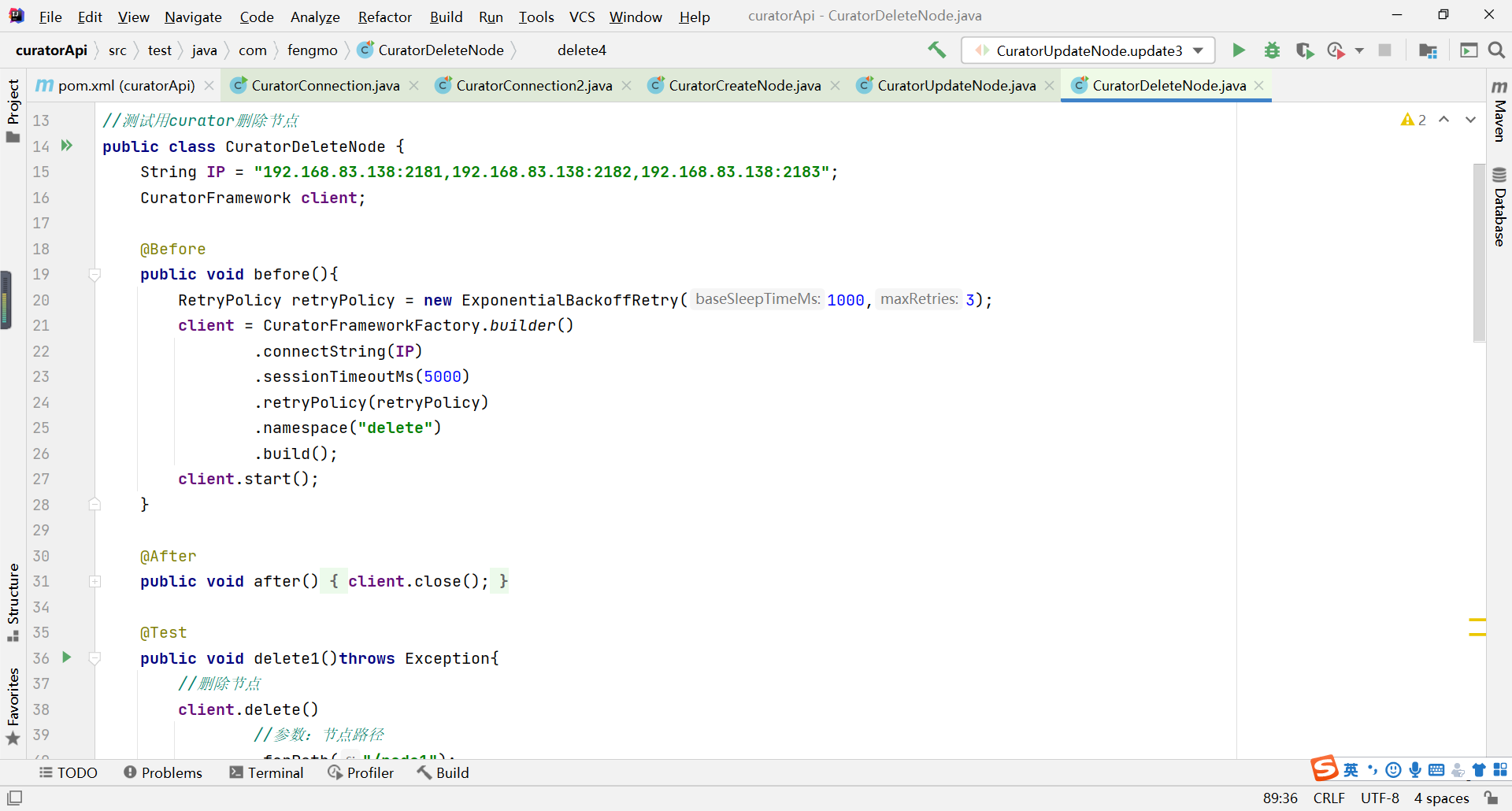Image resolution: width=1512 pixels, height=811 pixels.
Task: Toggle the Structure tool window
Action: click(13, 602)
